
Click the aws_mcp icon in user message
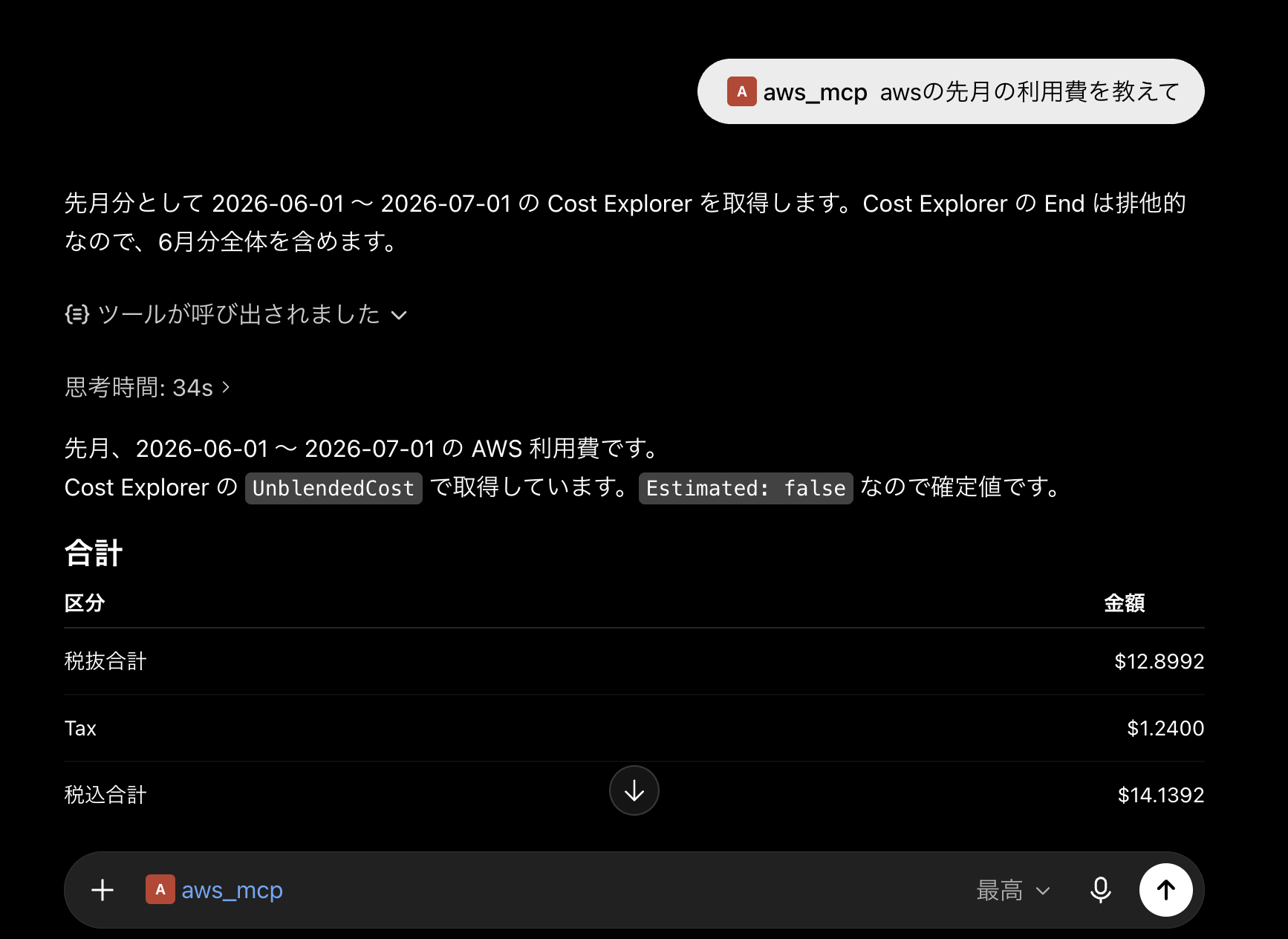(x=741, y=91)
